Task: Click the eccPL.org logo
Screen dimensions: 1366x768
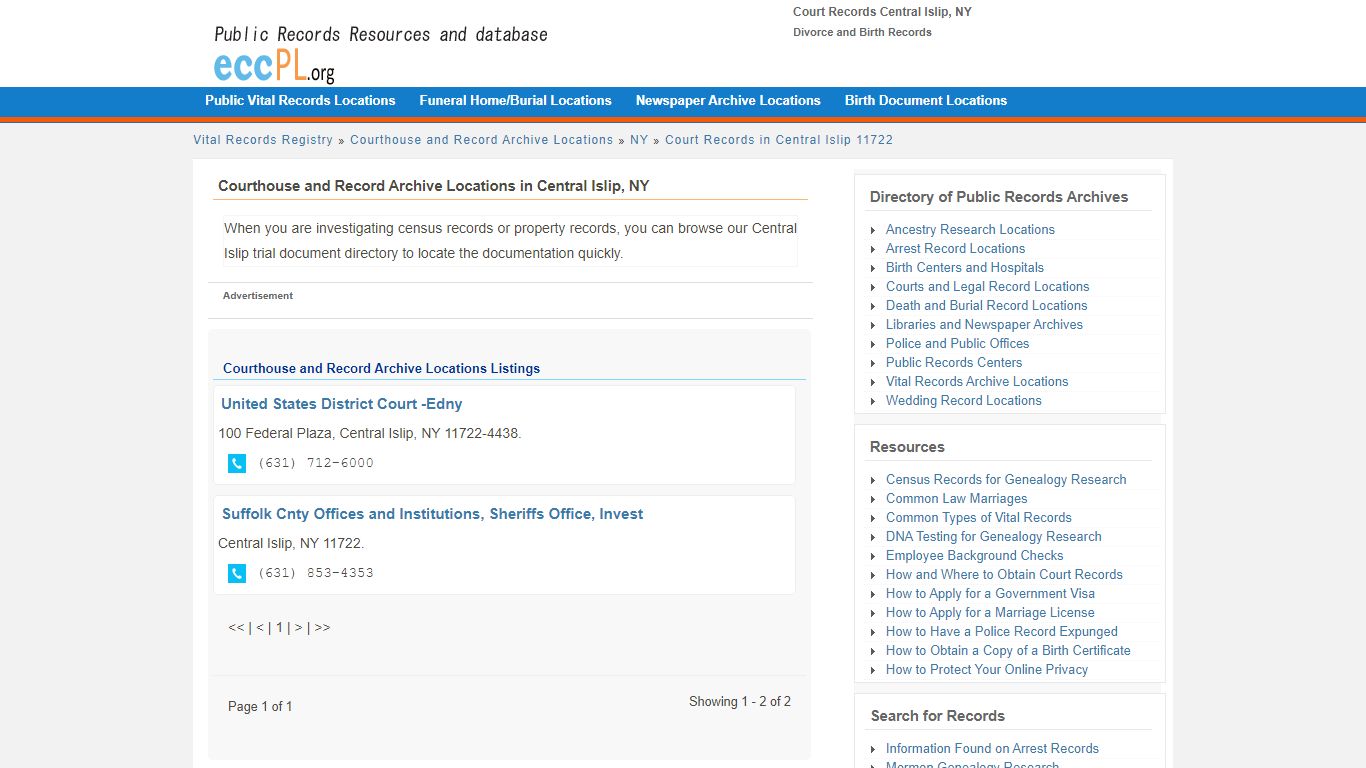Action: 274,66
